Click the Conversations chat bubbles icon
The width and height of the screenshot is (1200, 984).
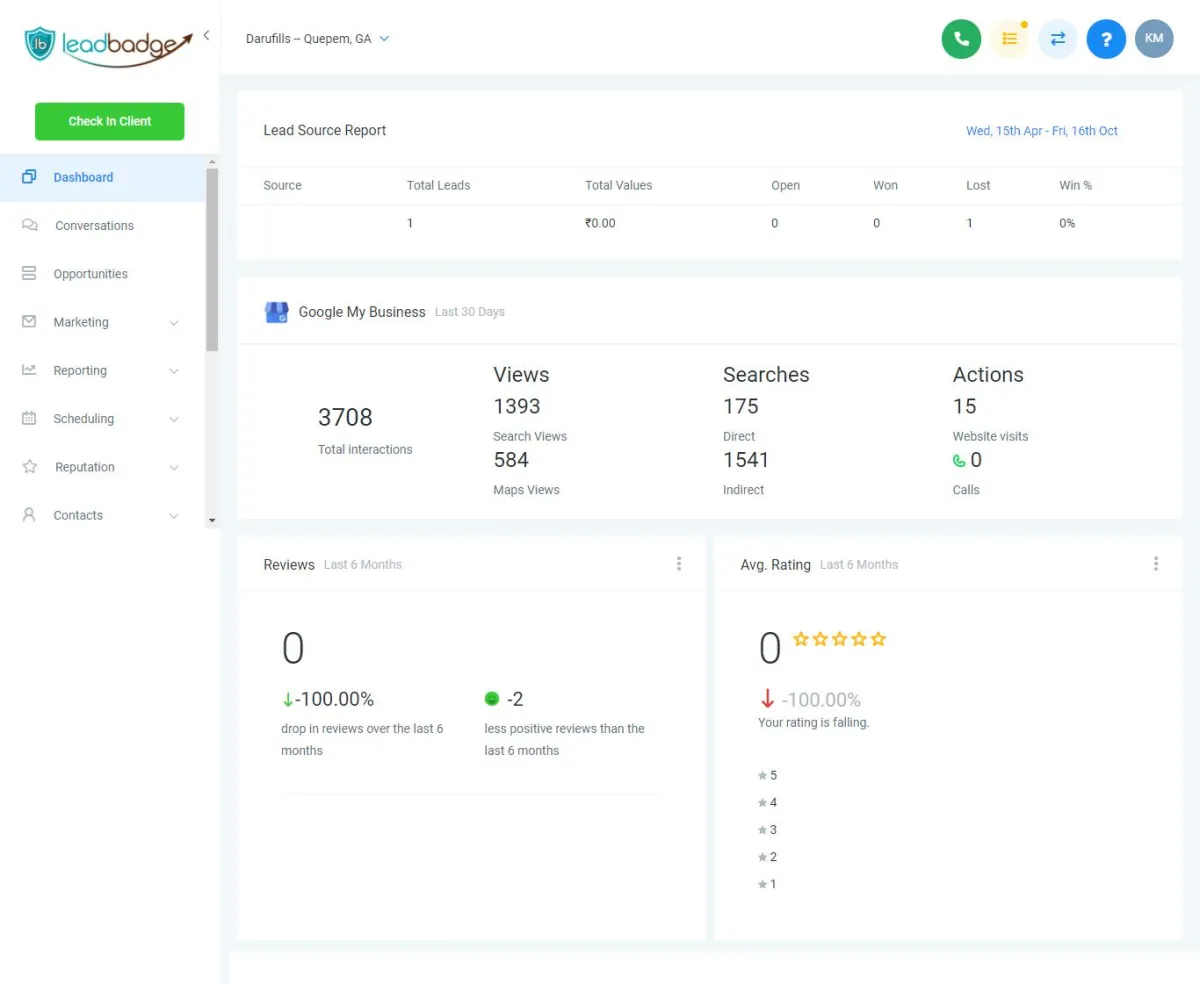pos(30,225)
